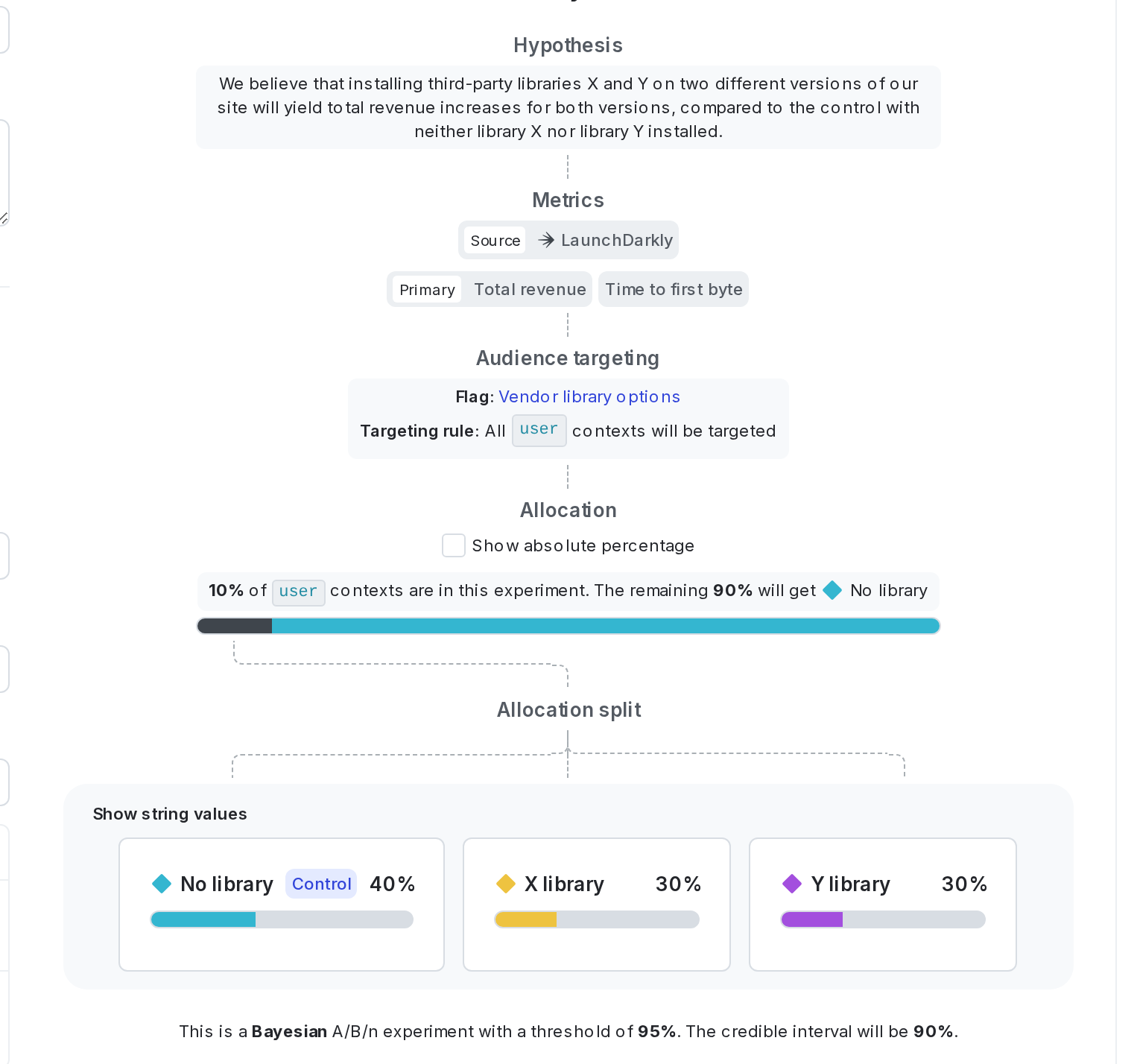Open the Vendor library options flag link
Screen dimensions: 1137x1064
pyautogui.click(x=589, y=396)
